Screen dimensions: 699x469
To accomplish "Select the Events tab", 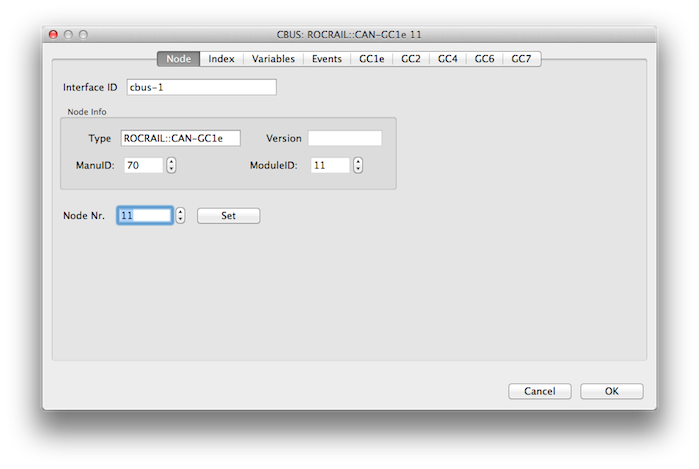I will [x=327, y=59].
